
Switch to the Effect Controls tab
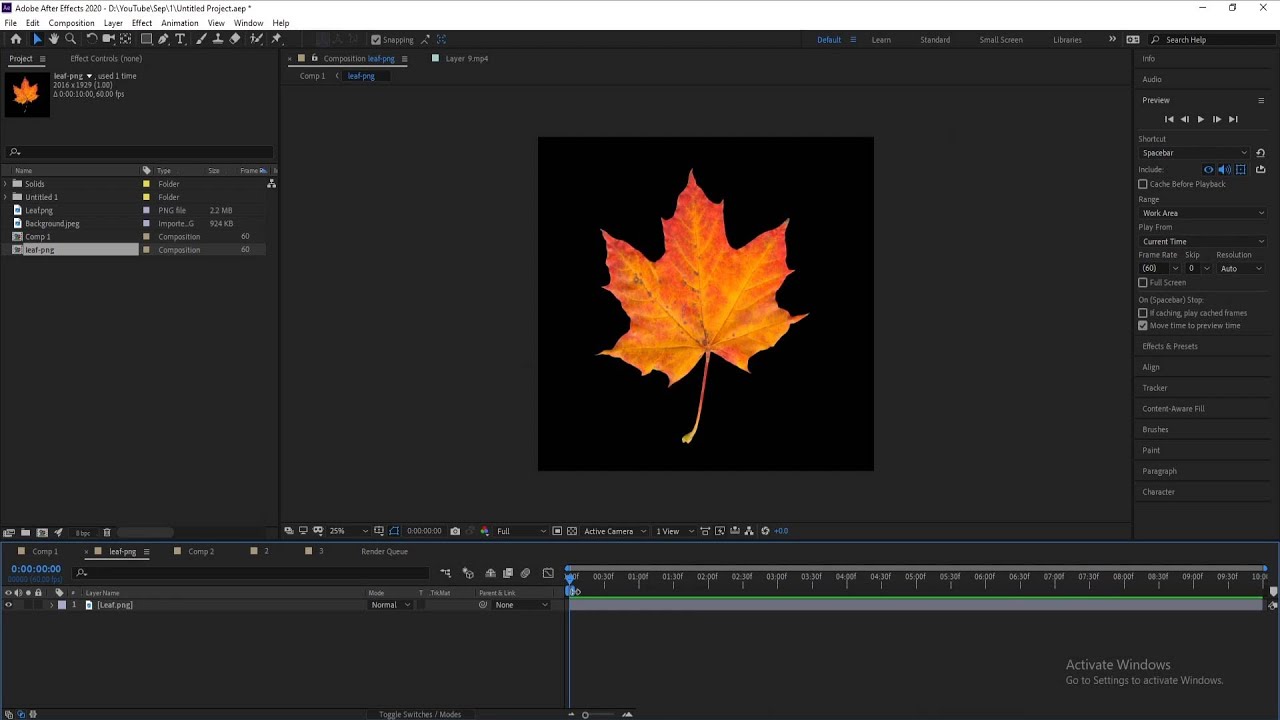tap(106, 58)
